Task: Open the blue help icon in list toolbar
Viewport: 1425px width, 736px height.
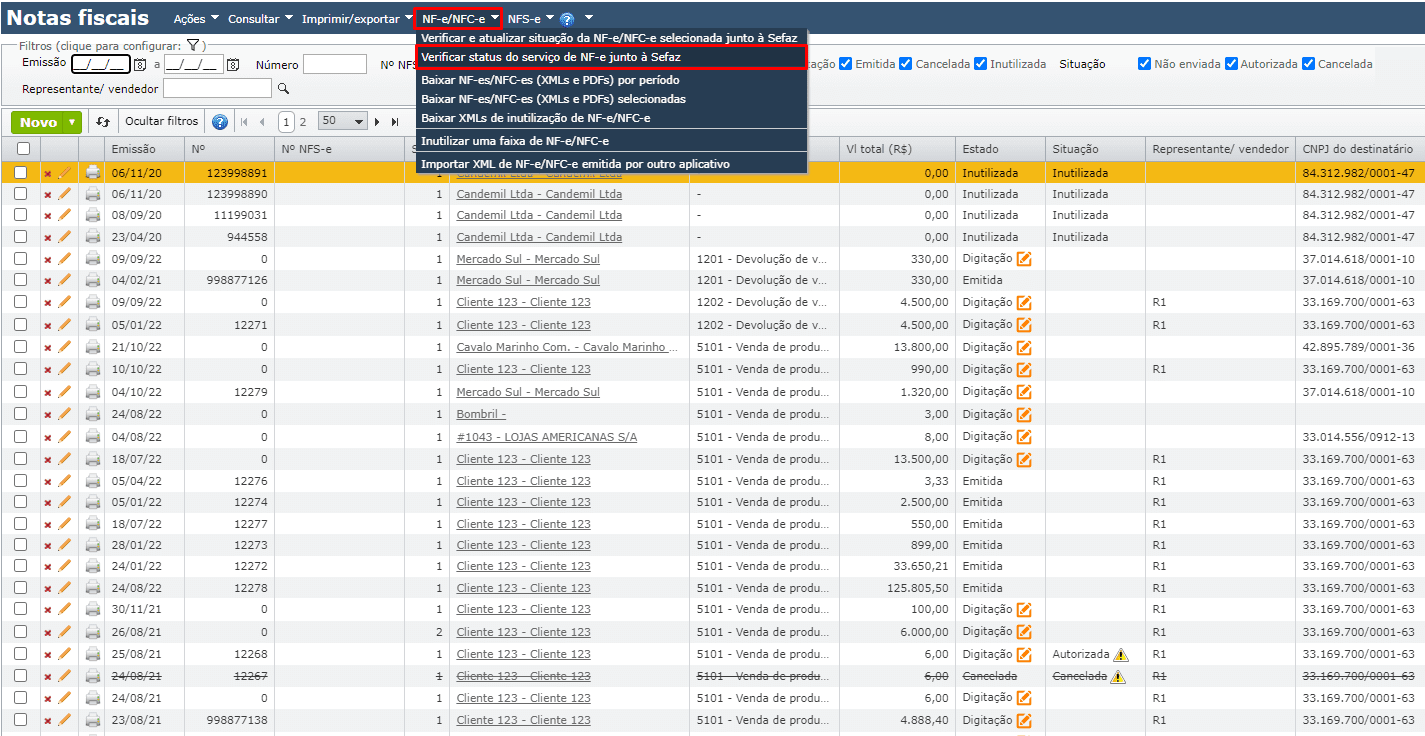Action: (x=219, y=122)
